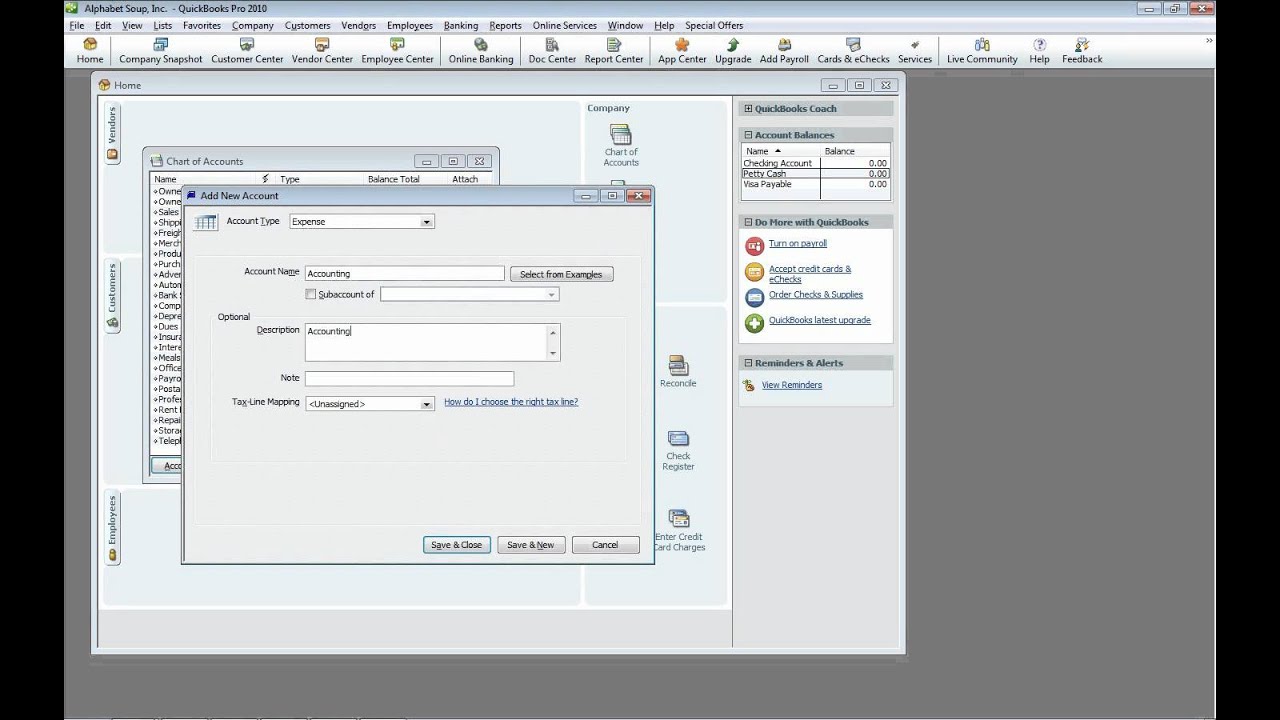1280x720 pixels.
Task: Sort account balances by Name column
Action: click(780, 151)
